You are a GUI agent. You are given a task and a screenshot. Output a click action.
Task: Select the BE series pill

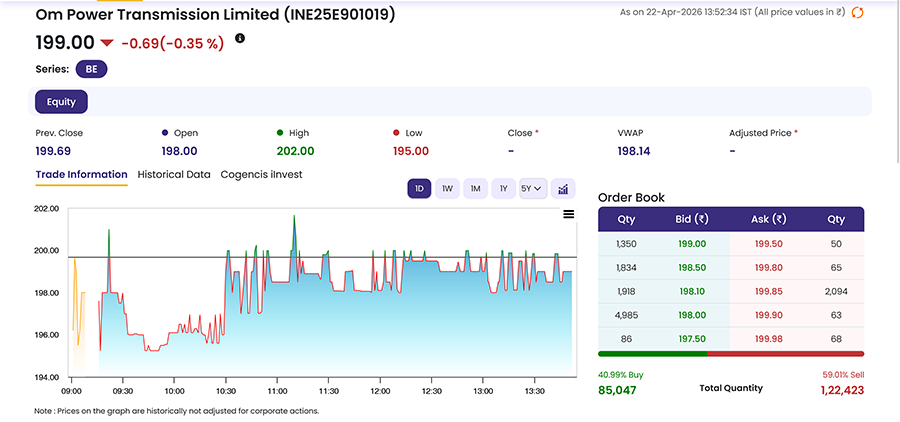pos(91,69)
